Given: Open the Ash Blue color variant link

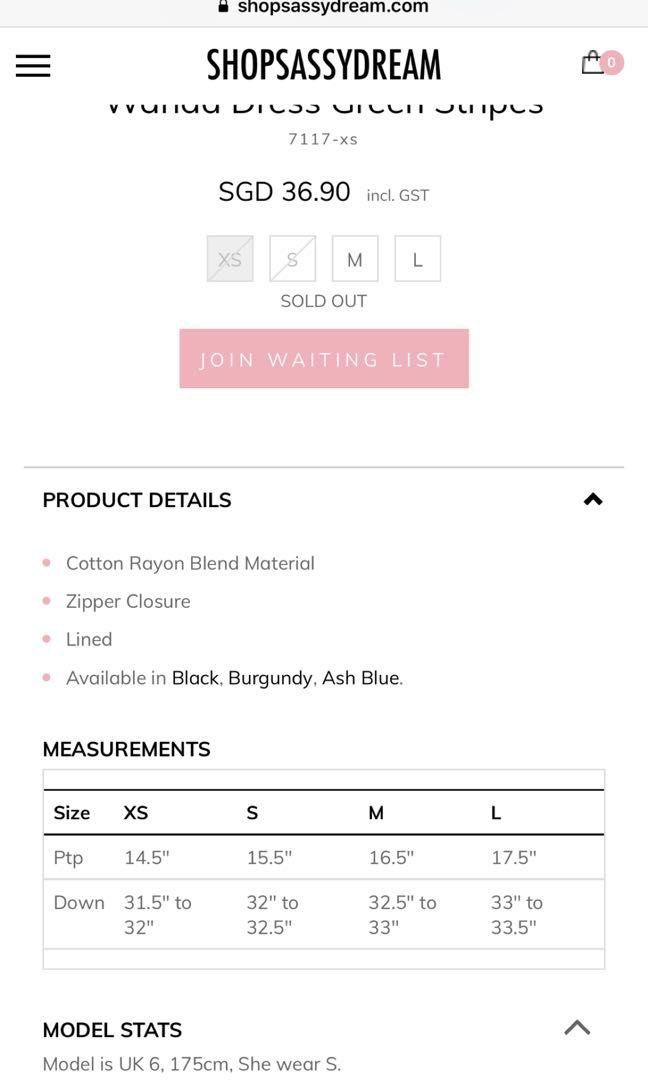Looking at the screenshot, I should pos(361,678).
